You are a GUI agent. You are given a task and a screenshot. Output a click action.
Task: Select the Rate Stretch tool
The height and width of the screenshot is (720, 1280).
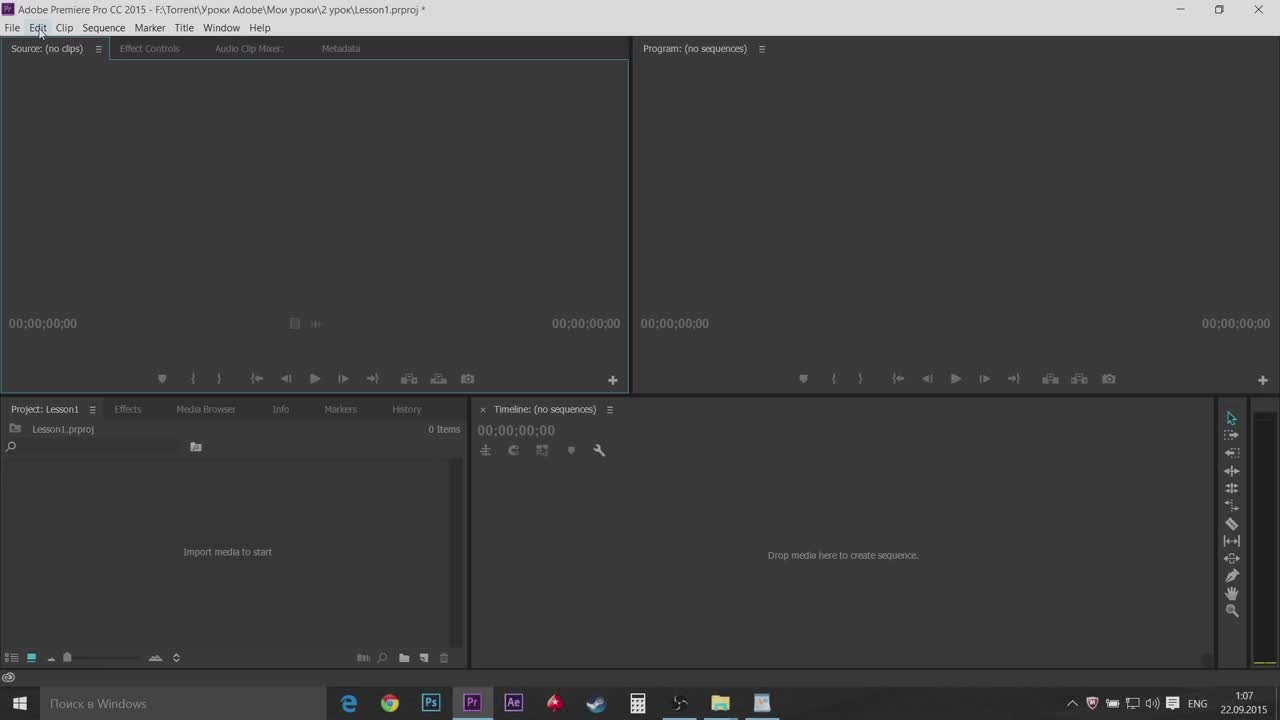(x=1231, y=506)
